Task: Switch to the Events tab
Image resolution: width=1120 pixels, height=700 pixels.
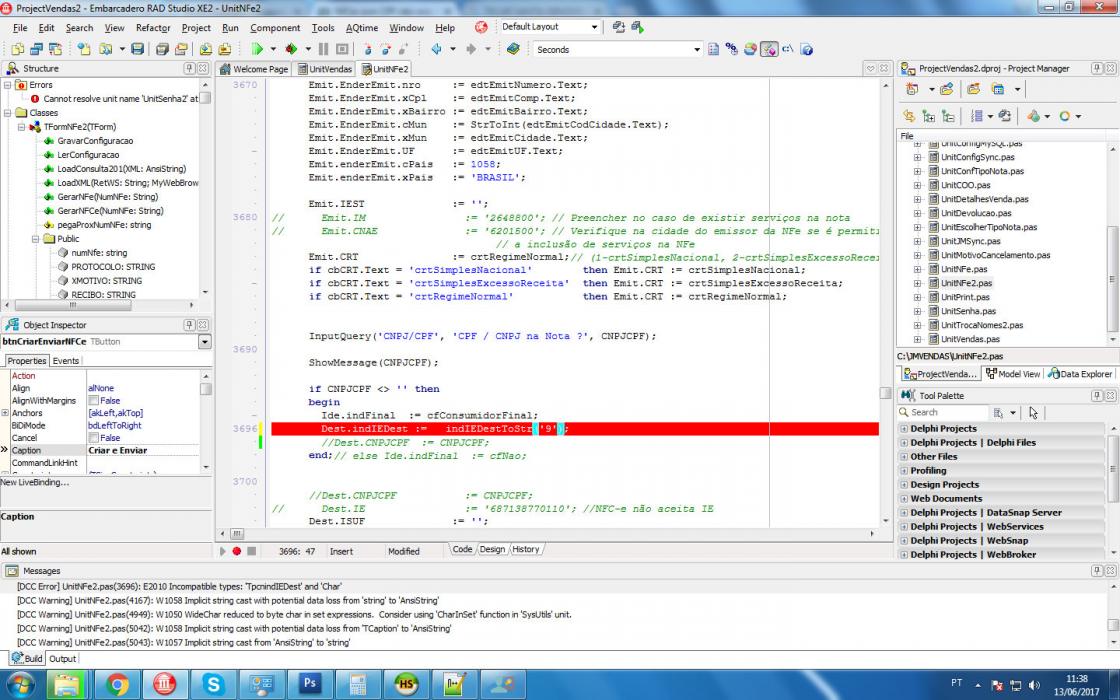Action: click(66, 361)
